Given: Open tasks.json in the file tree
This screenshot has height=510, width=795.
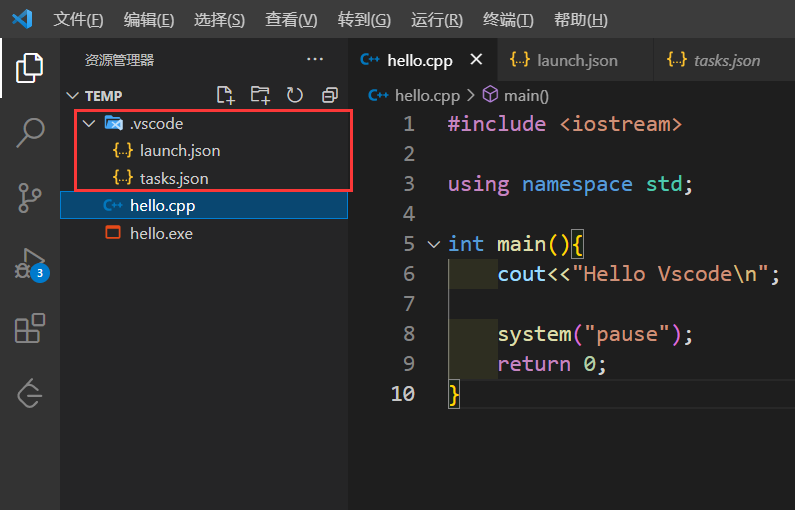Looking at the screenshot, I should (x=204, y=178).
